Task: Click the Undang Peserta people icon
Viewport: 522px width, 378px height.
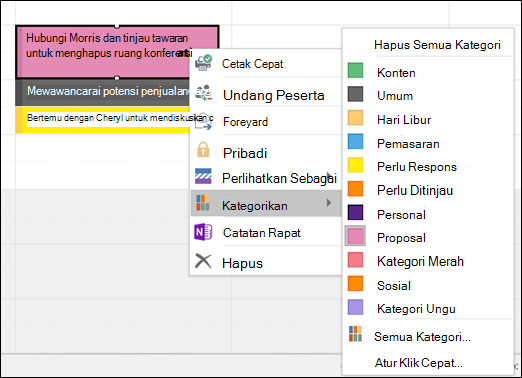Action: (203, 93)
